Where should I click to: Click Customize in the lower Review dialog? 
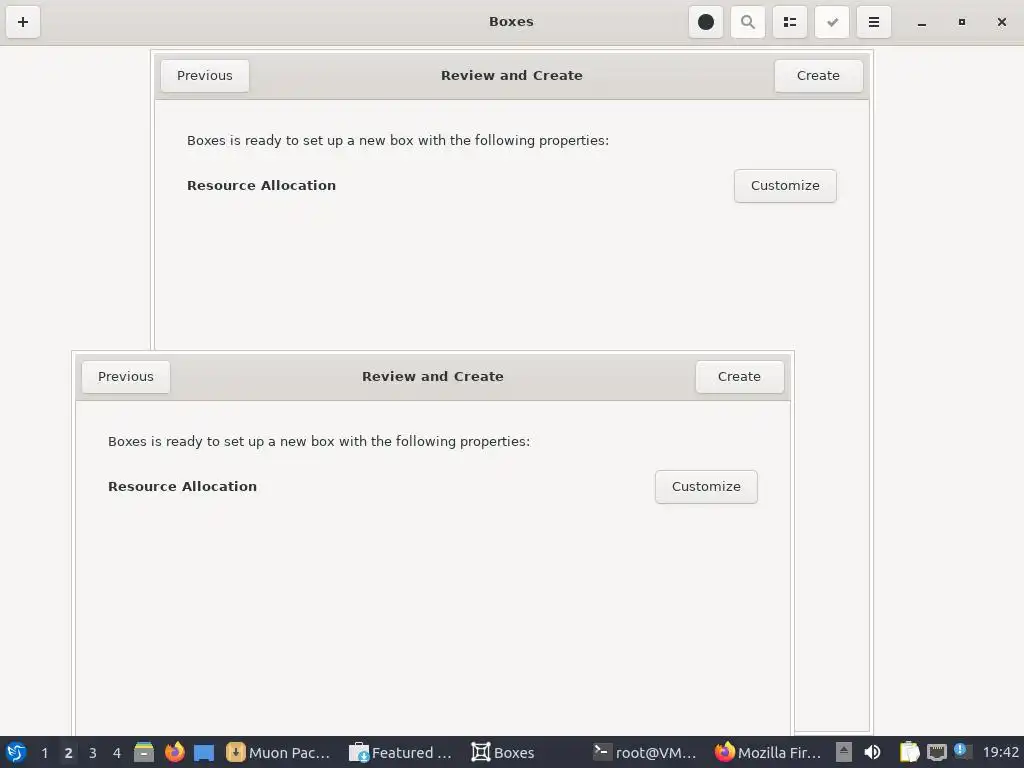(x=706, y=487)
